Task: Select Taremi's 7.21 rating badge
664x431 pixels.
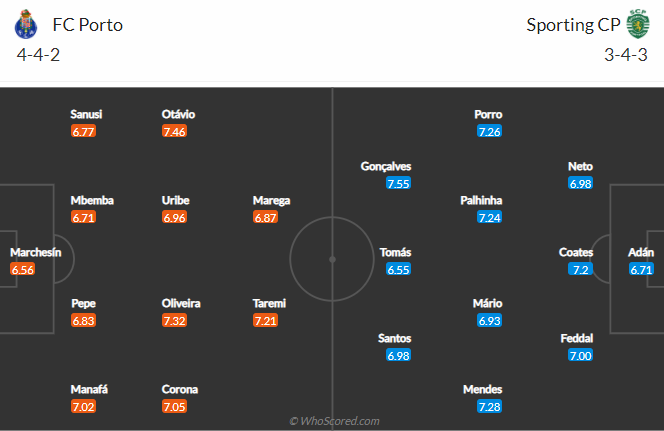Action: coord(267,320)
